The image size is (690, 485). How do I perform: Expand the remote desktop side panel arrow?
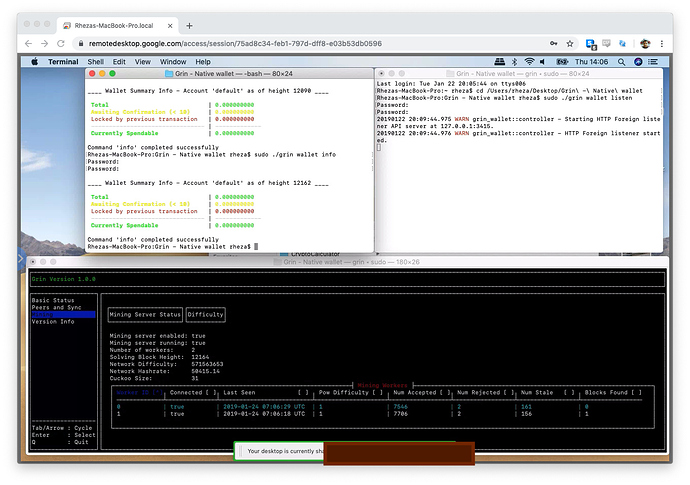(20, 259)
